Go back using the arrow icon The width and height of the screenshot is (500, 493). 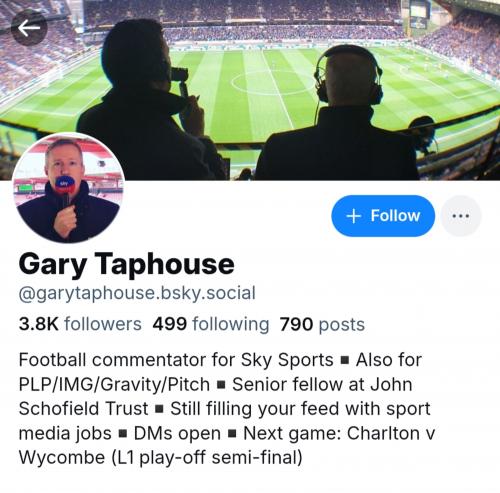click(x=29, y=28)
